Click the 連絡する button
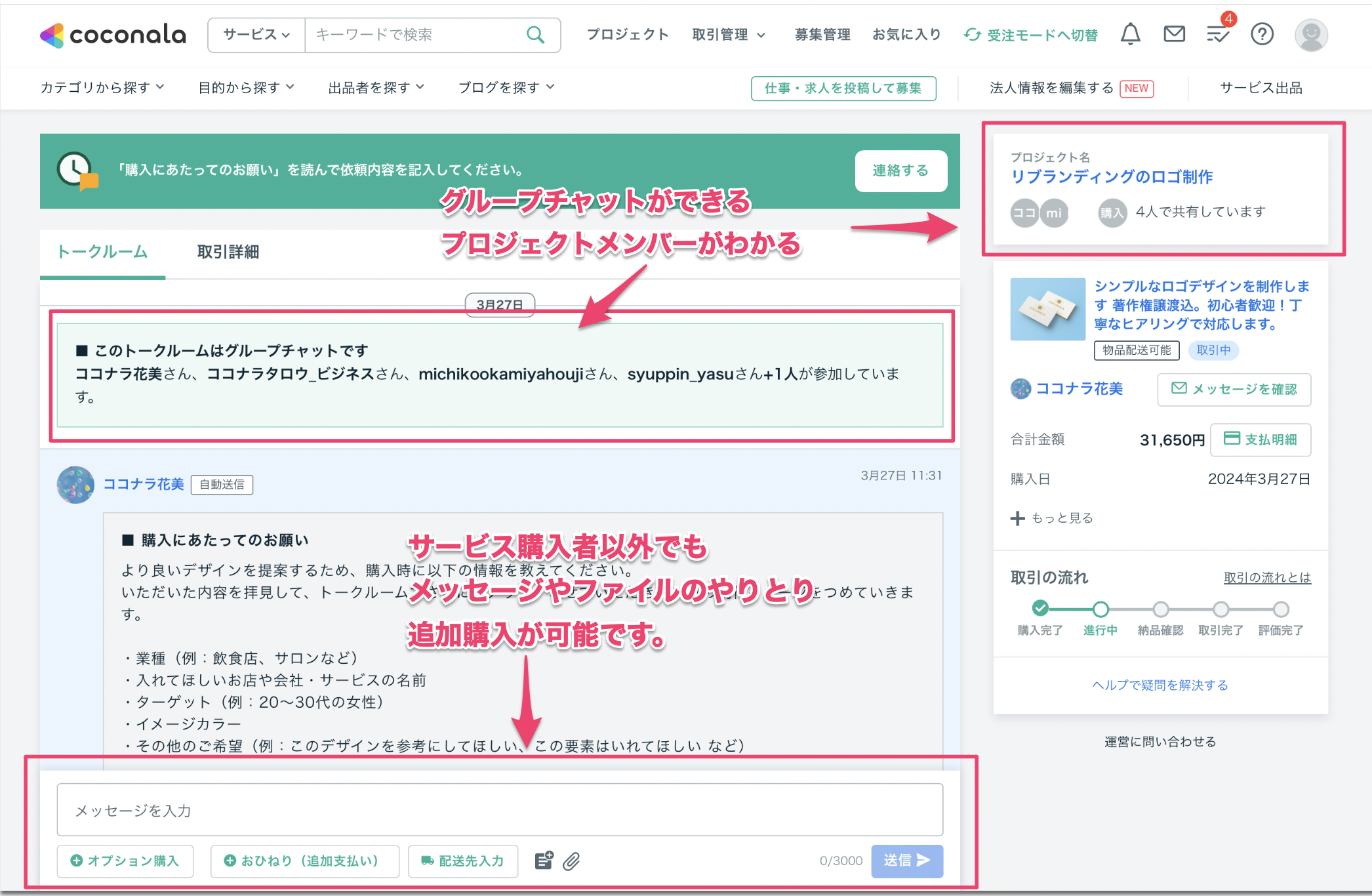The height and width of the screenshot is (896, 1372). tap(900, 171)
